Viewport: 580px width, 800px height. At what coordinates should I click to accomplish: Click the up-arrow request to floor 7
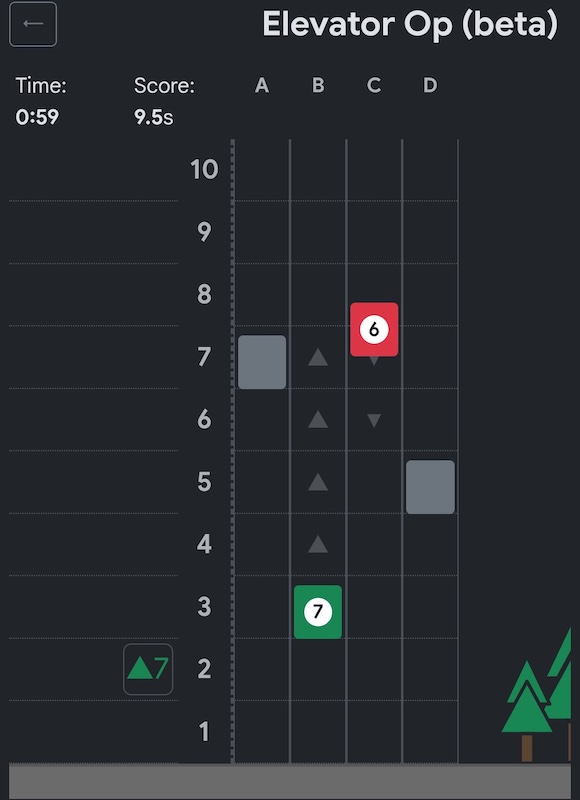coord(148,669)
